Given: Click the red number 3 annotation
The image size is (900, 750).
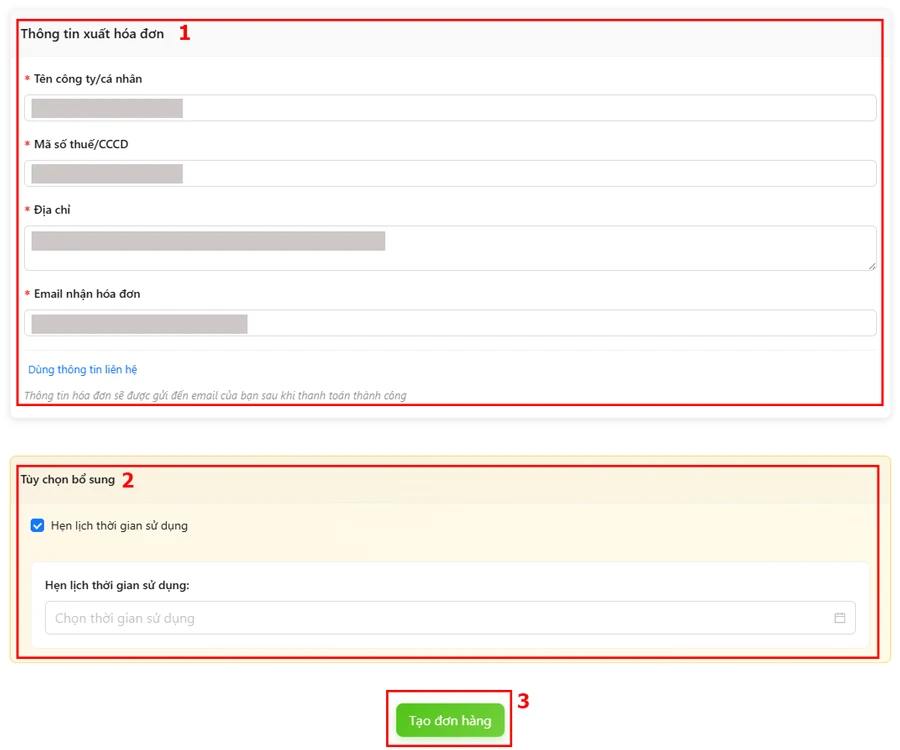Looking at the screenshot, I should click(523, 701).
